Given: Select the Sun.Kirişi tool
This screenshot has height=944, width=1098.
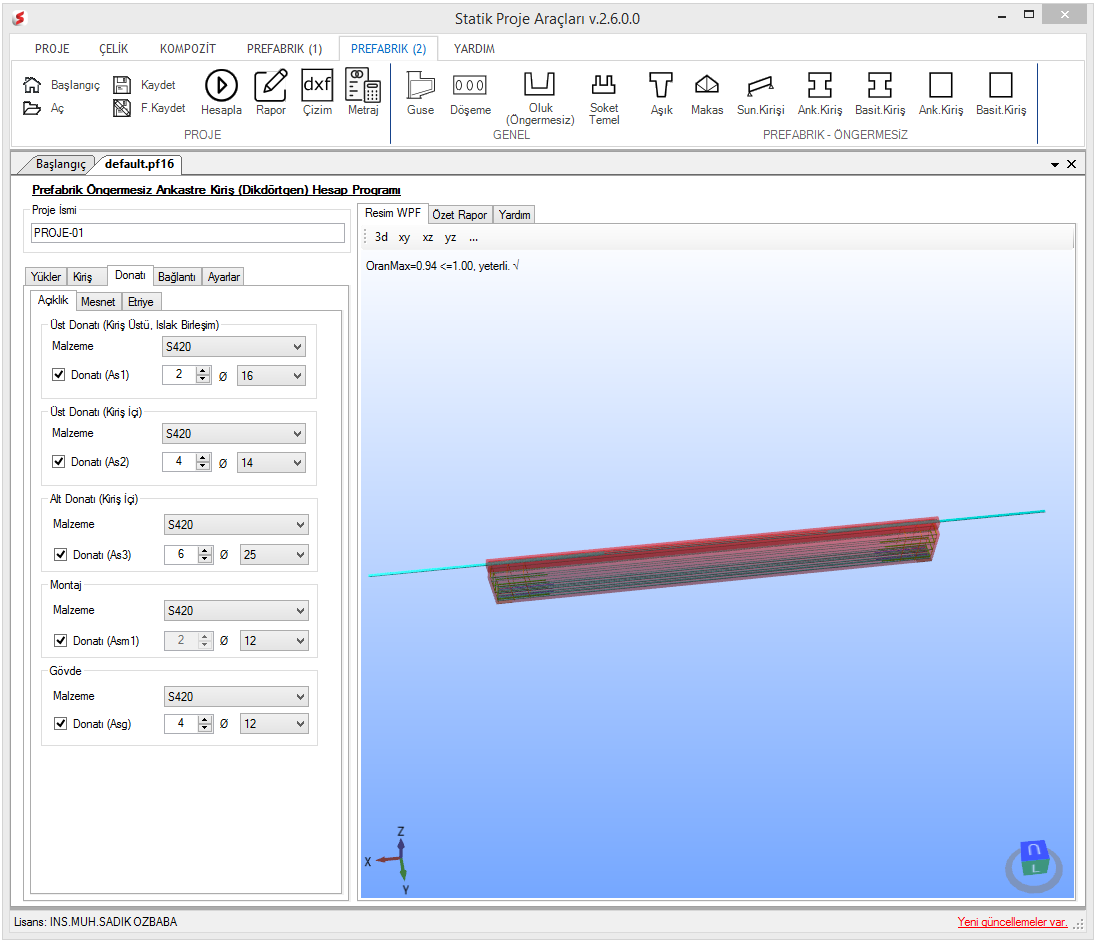Looking at the screenshot, I should (x=760, y=93).
